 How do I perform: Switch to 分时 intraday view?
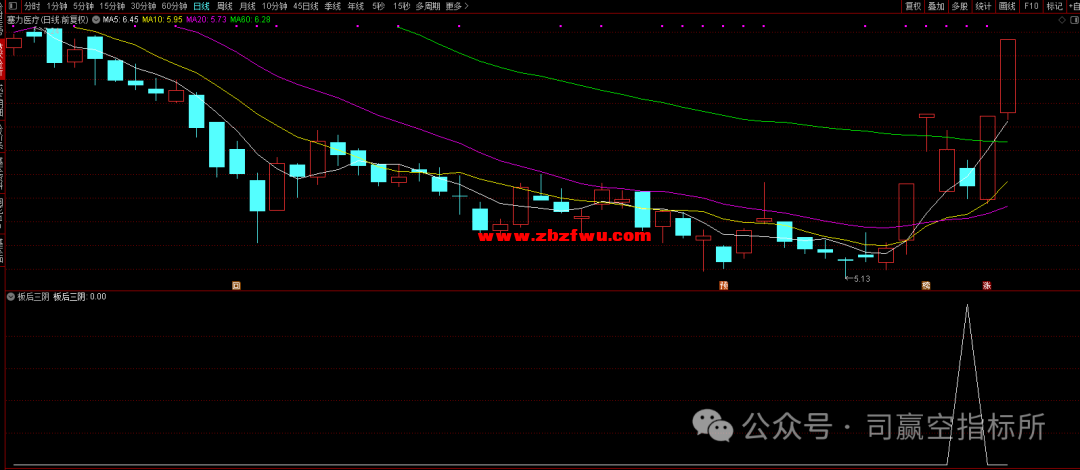coord(32,6)
